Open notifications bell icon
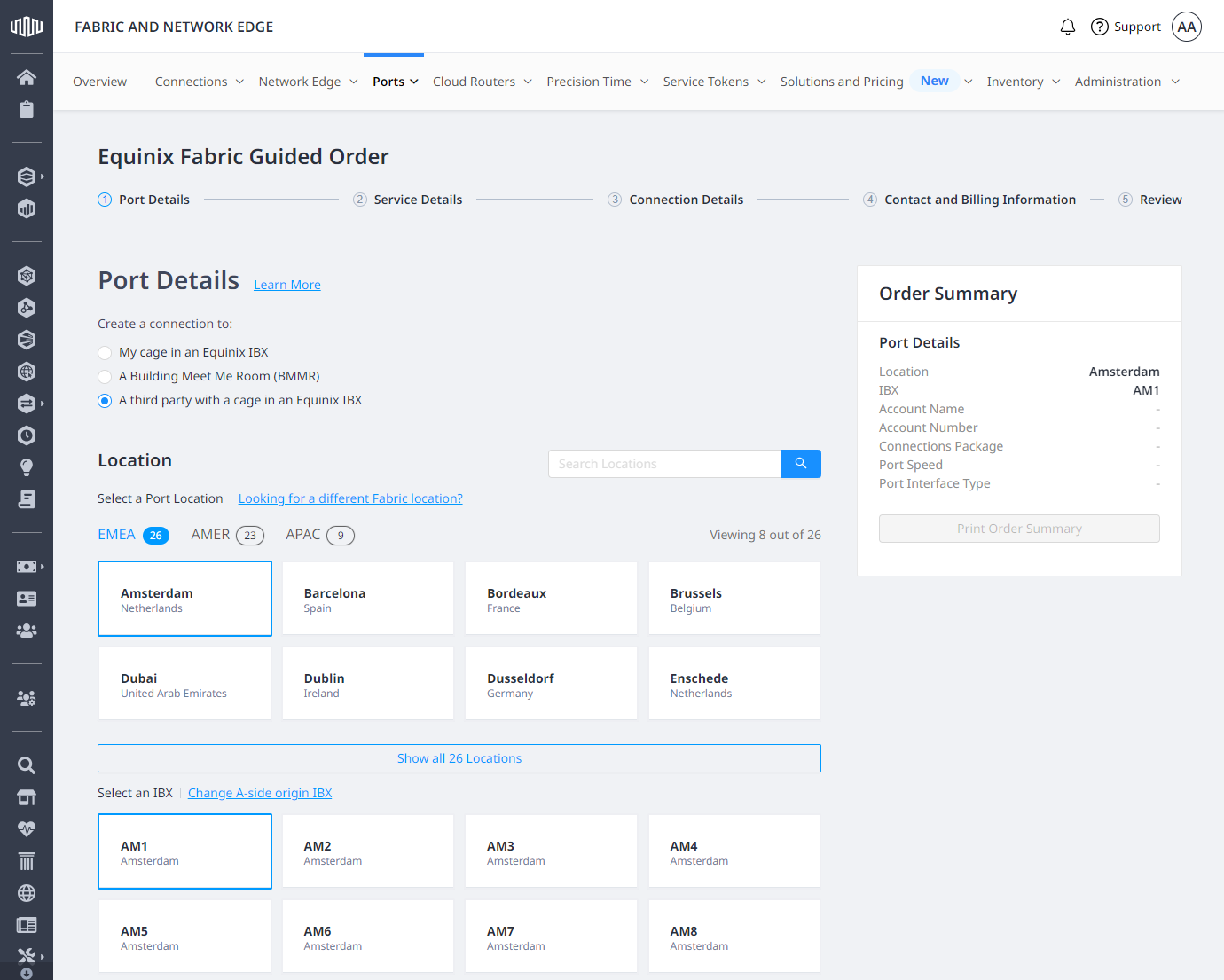This screenshot has height=980, width=1224. tap(1068, 27)
